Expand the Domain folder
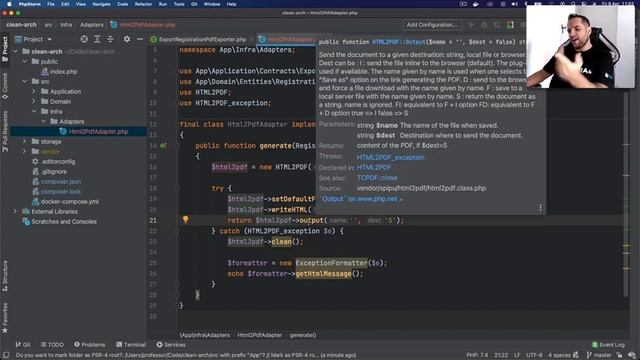This screenshot has width=640, height=360. click(x=34, y=101)
